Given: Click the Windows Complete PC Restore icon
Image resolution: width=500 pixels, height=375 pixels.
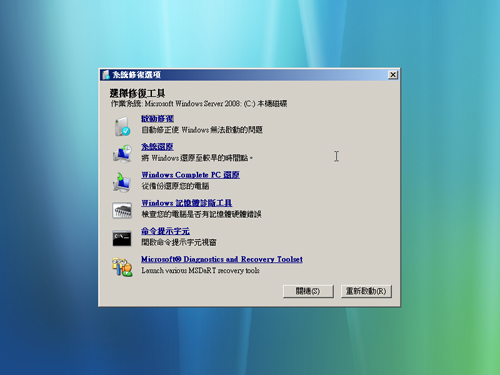Looking at the screenshot, I should click(122, 182).
